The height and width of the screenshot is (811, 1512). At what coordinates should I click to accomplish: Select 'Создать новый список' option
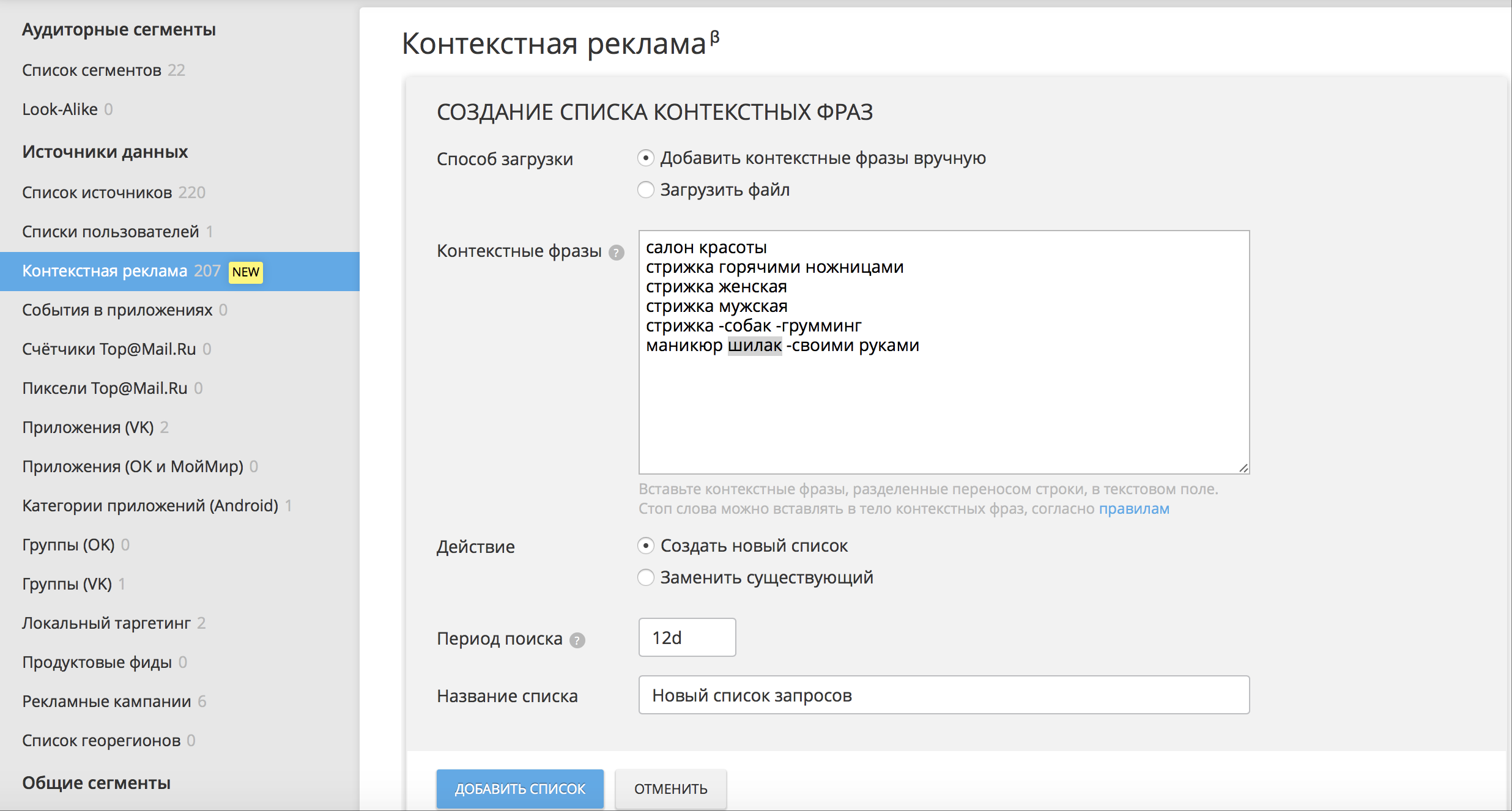(x=646, y=546)
